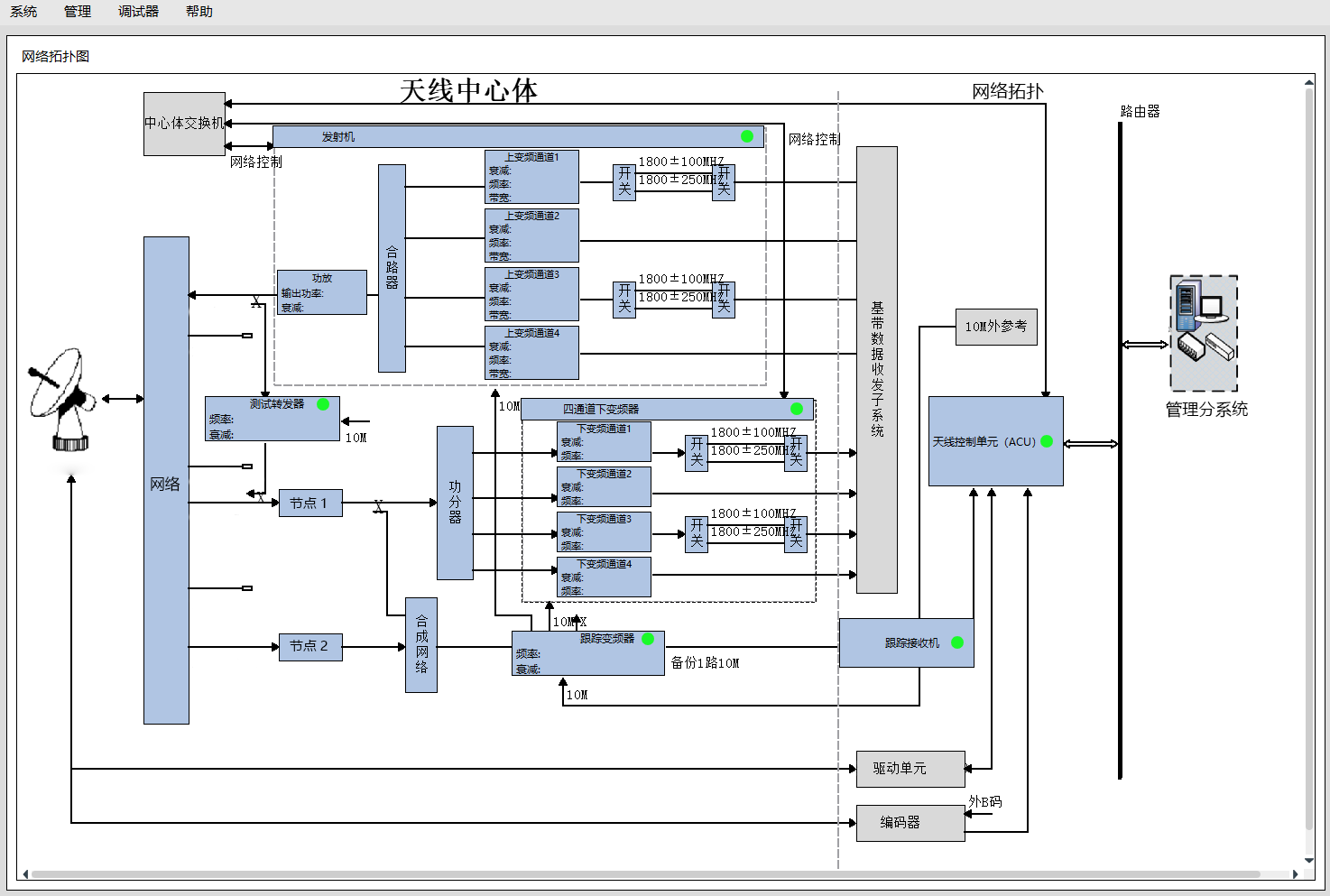This screenshot has height=896, width=1330.
Task: Toggle left 开关 on 下变频通道1 output
Action: 697,453
